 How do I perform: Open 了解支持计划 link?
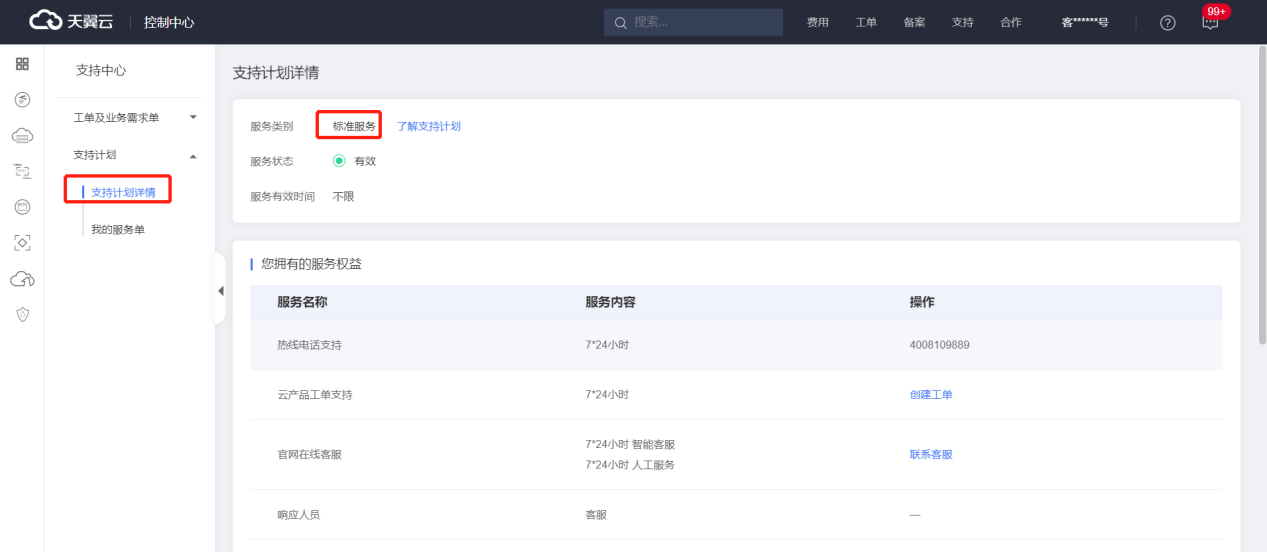[x=429, y=126]
